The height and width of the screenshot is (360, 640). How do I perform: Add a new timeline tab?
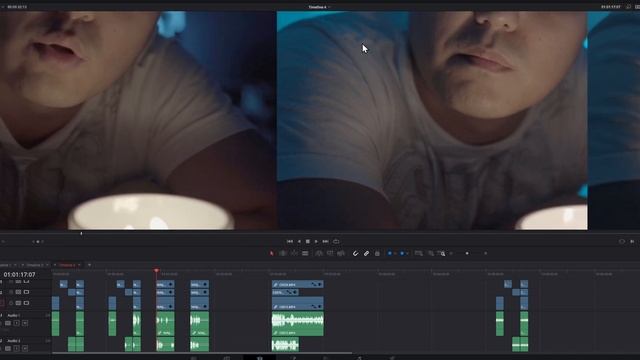(89, 265)
